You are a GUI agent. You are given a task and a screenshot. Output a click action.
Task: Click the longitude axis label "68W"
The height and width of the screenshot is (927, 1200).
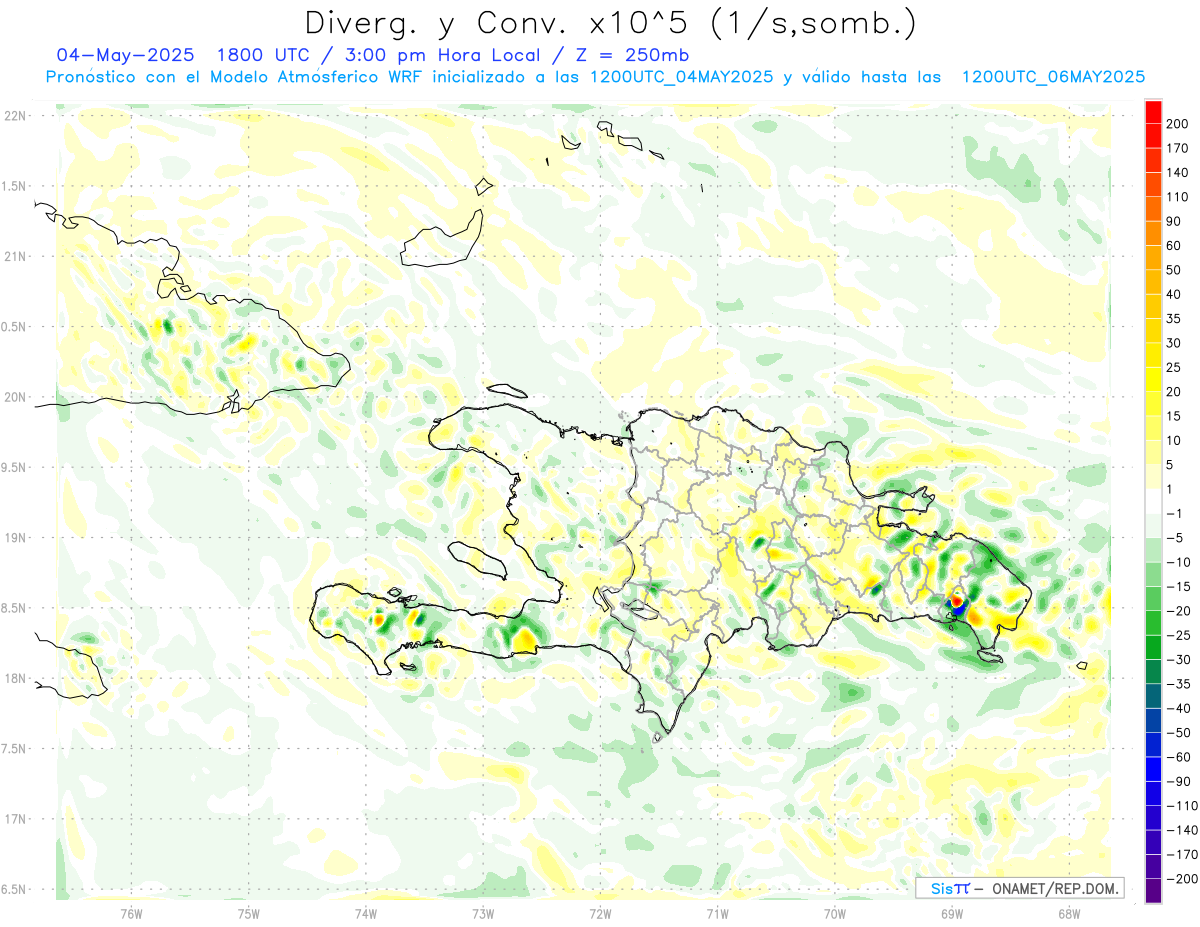tap(1068, 913)
